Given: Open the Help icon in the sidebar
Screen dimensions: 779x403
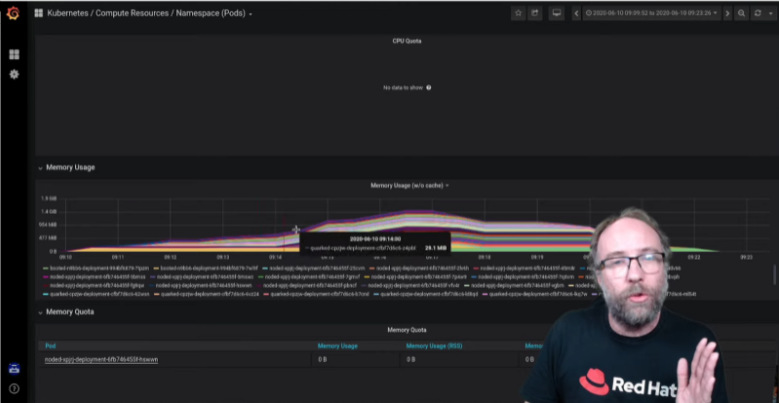Looking at the screenshot, I should pos(14,389).
